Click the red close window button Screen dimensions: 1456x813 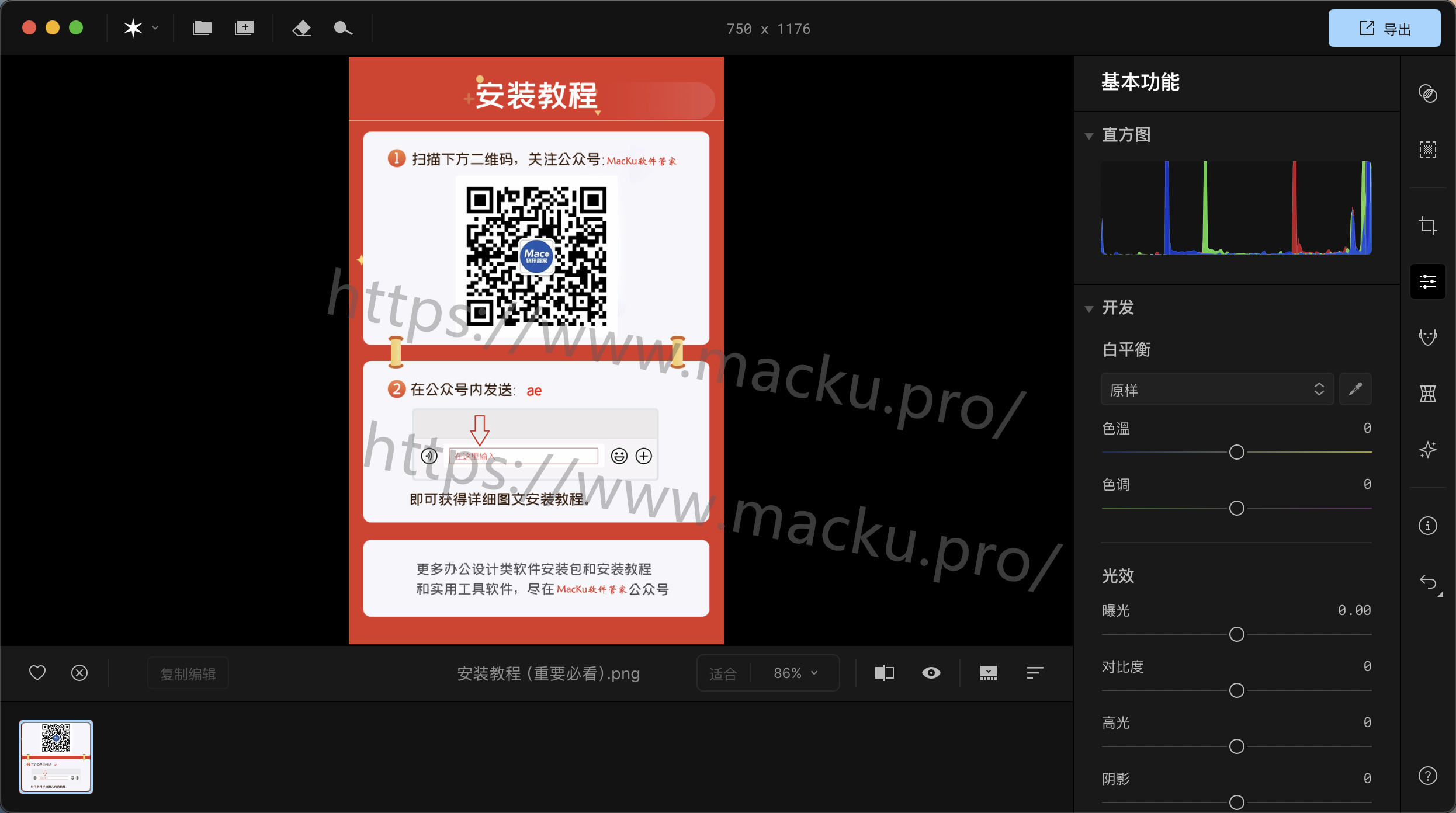(x=29, y=27)
